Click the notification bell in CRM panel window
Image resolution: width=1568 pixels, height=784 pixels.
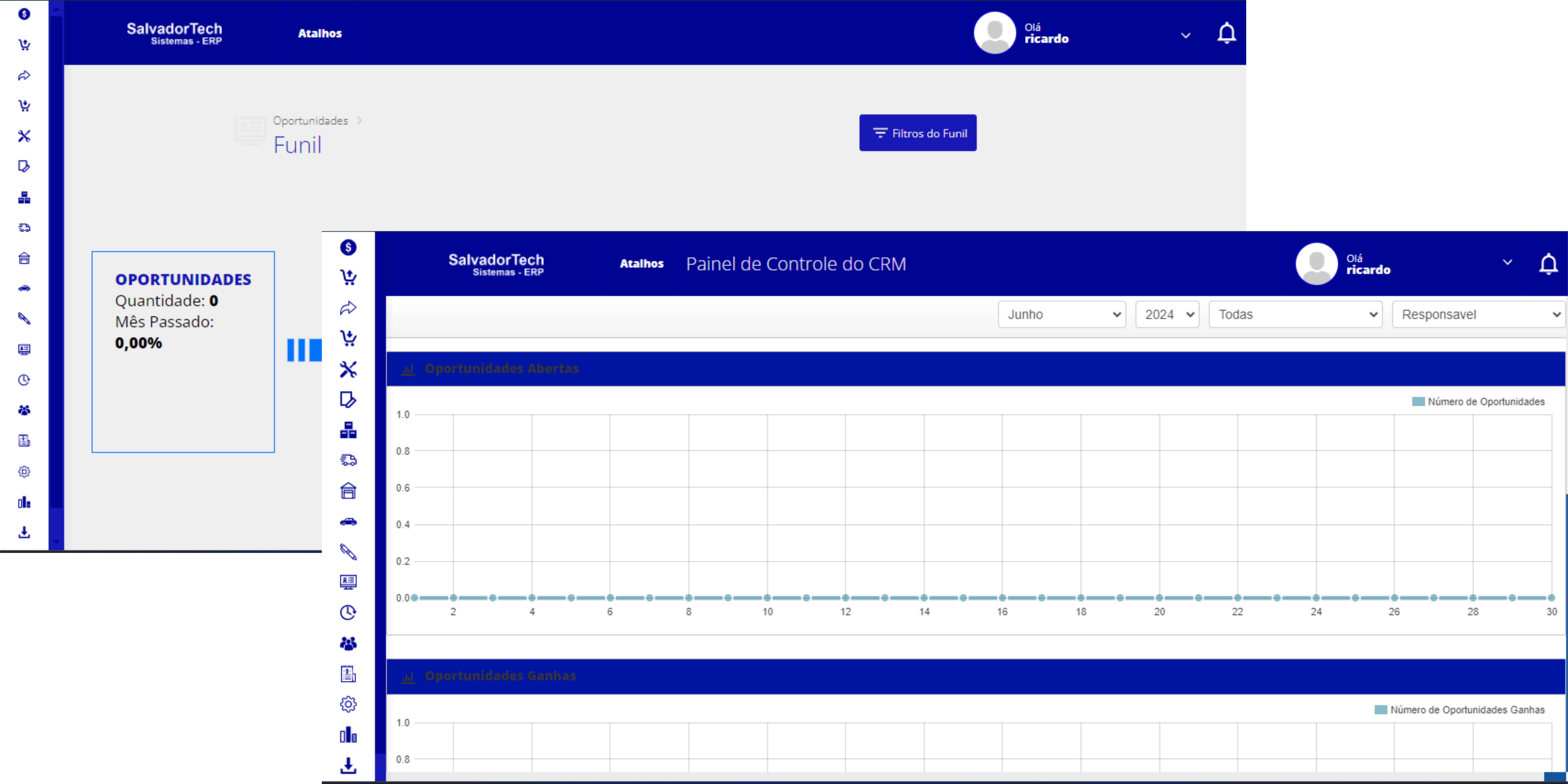click(x=1548, y=264)
